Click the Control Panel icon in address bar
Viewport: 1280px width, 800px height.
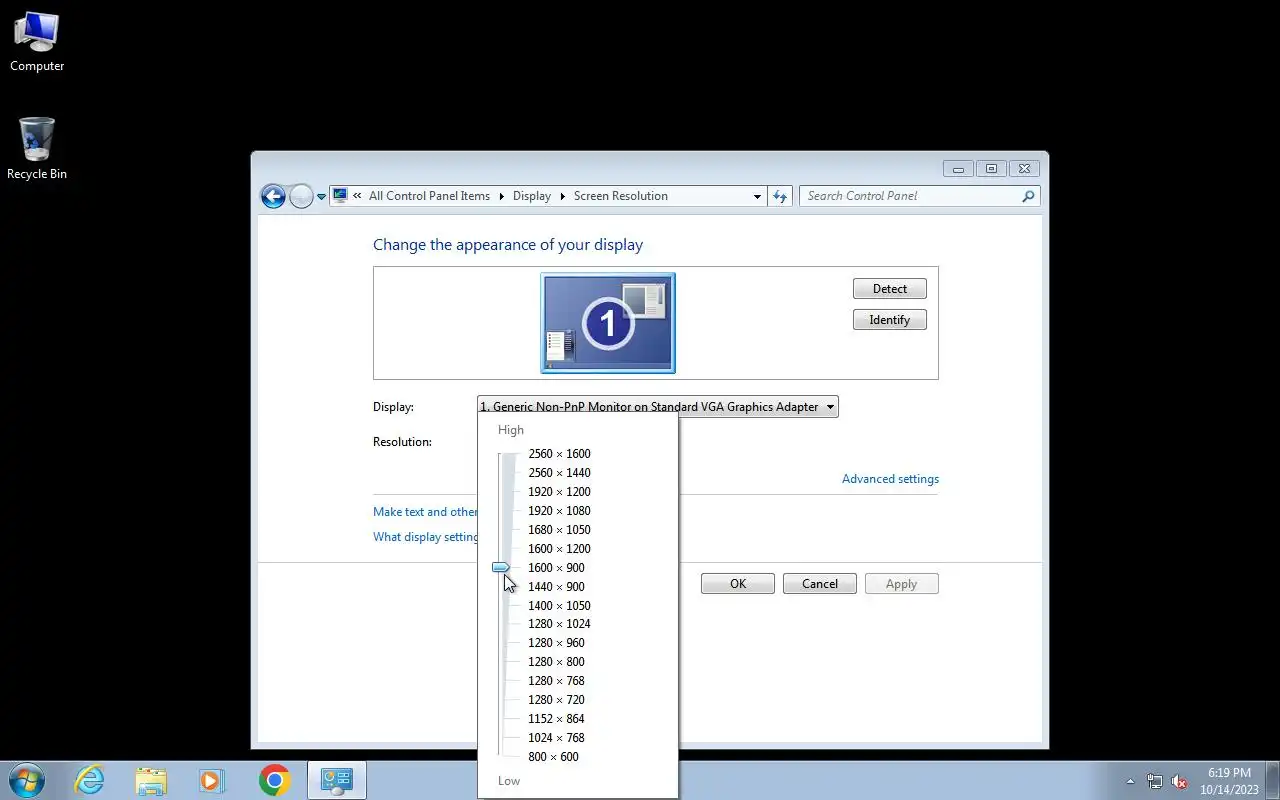340,196
